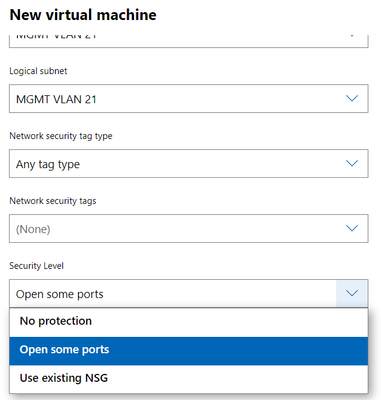
Task: Select the highlighted Open some ports option
Action: point(189,351)
